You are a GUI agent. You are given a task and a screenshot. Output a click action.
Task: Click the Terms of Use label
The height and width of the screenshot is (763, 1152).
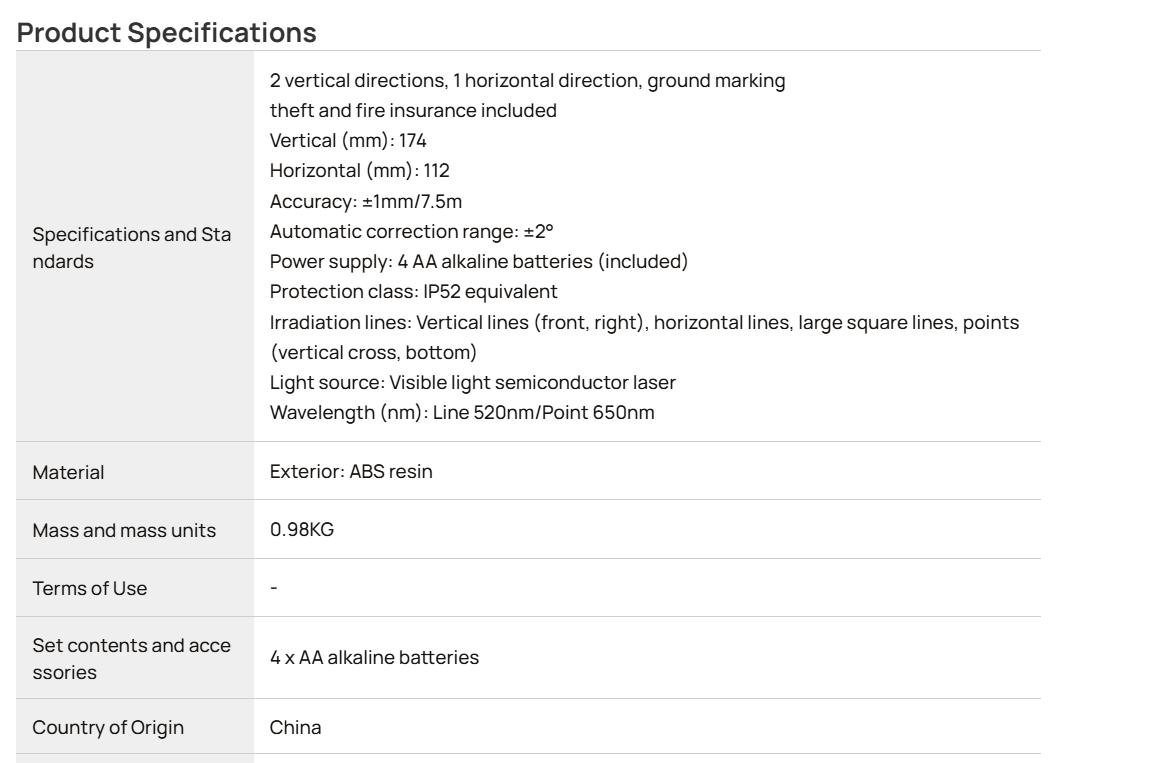[x=90, y=588]
